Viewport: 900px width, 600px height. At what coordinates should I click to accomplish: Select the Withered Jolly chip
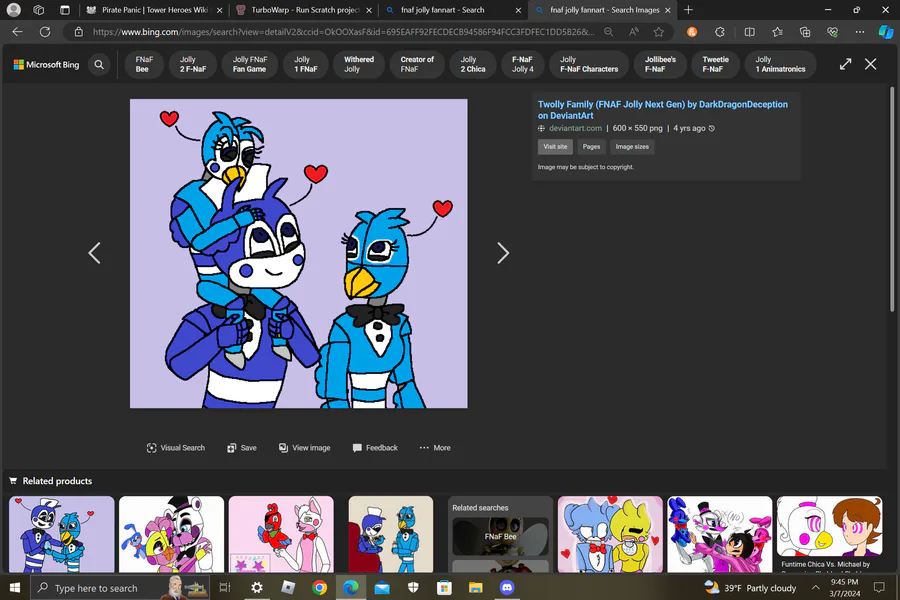tap(359, 64)
